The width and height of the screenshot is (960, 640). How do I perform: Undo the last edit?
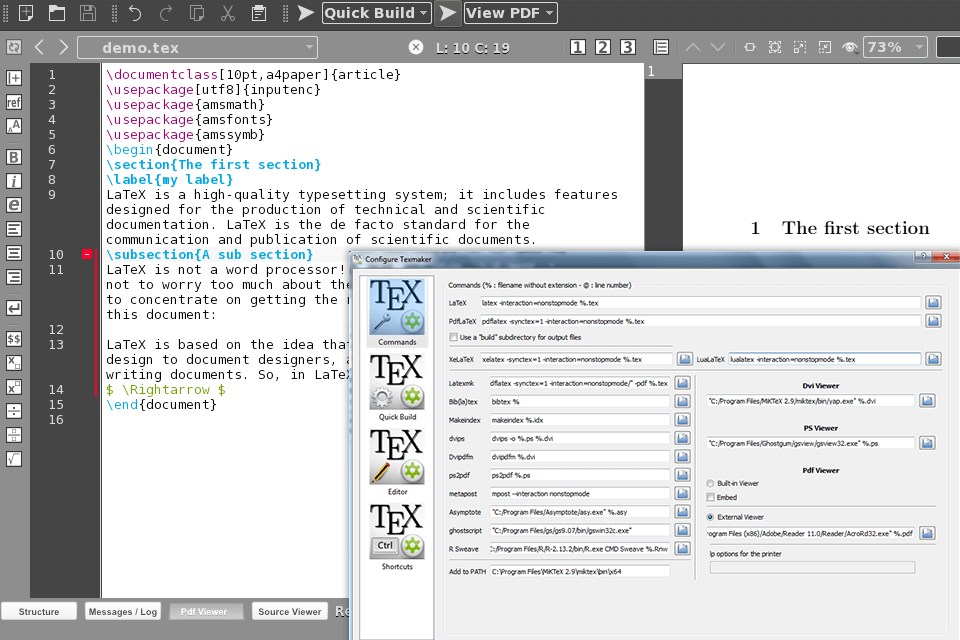click(135, 13)
